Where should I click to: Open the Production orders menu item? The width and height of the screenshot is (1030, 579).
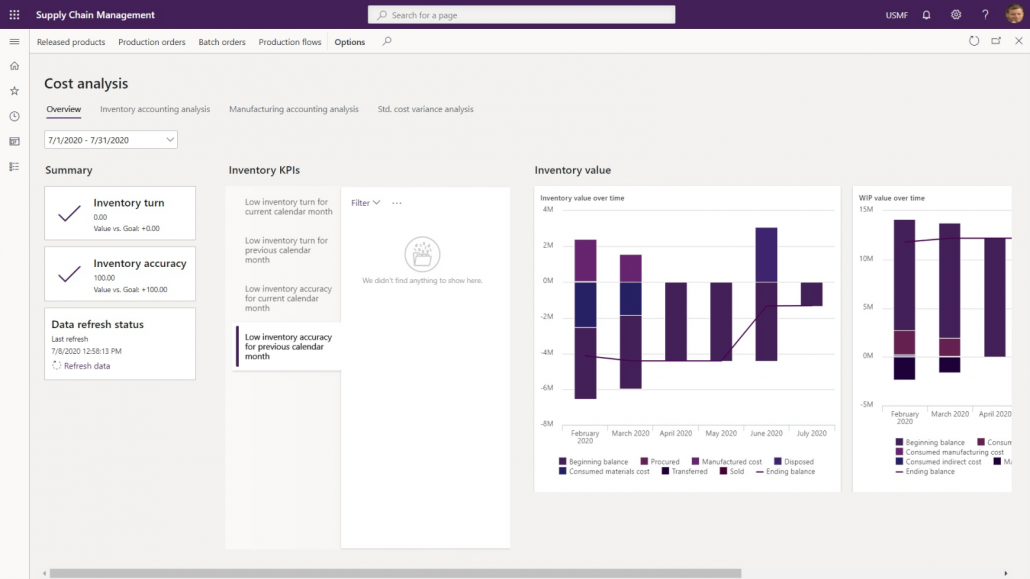(x=152, y=42)
